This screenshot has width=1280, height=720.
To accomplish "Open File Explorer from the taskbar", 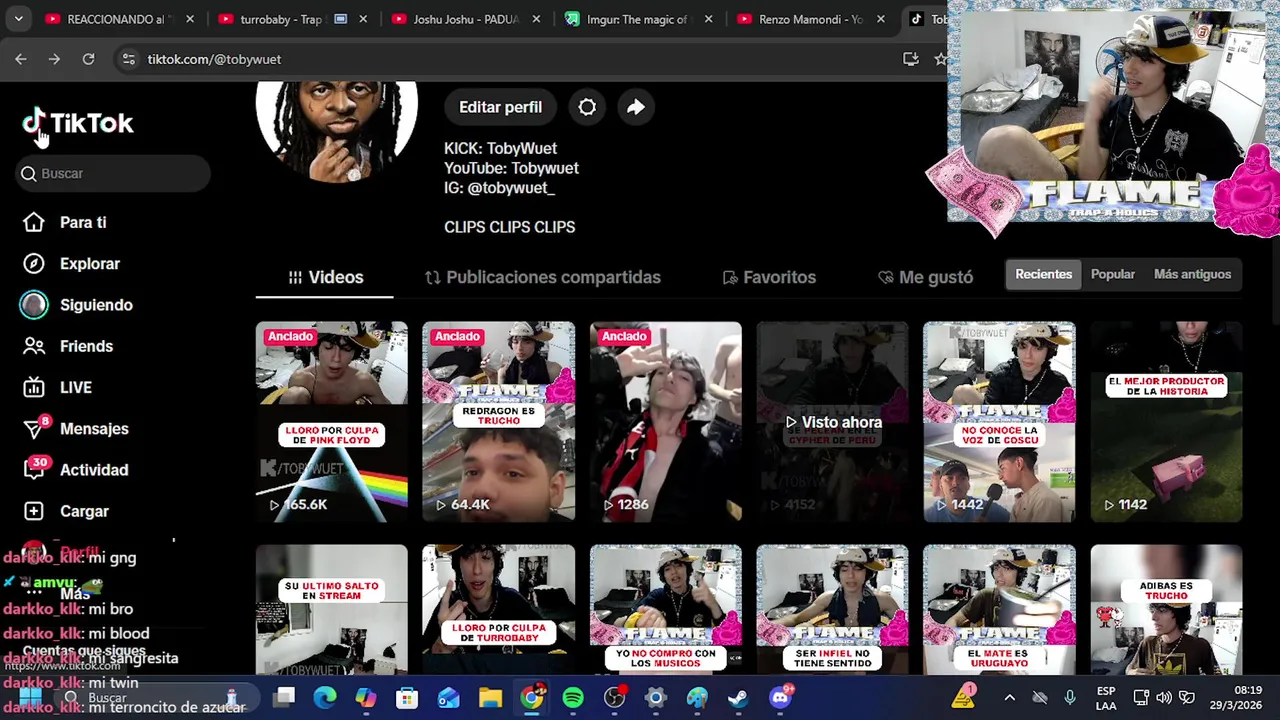I will 490,697.
